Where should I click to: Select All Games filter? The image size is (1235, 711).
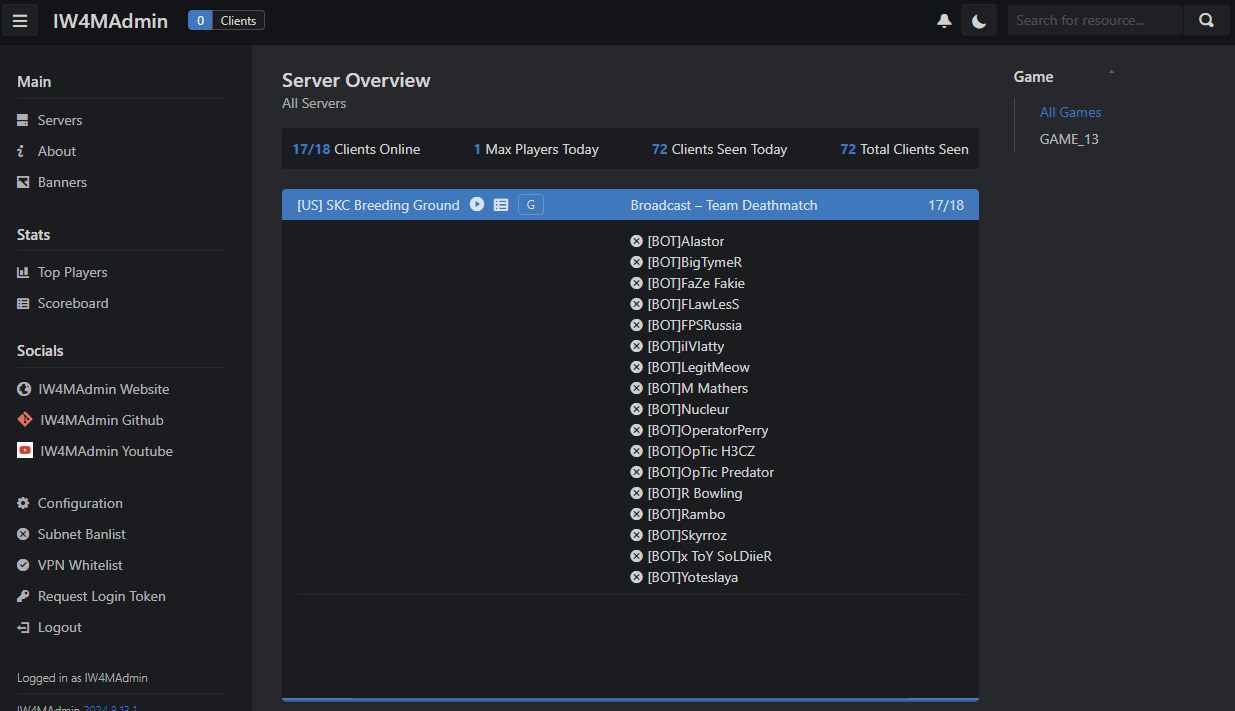pyautogui.click(x=1070, y=112)
